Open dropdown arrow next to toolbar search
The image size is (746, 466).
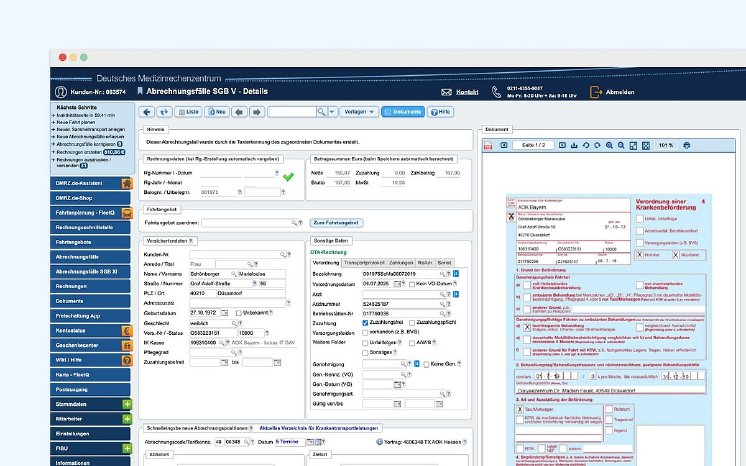[332, 112]
